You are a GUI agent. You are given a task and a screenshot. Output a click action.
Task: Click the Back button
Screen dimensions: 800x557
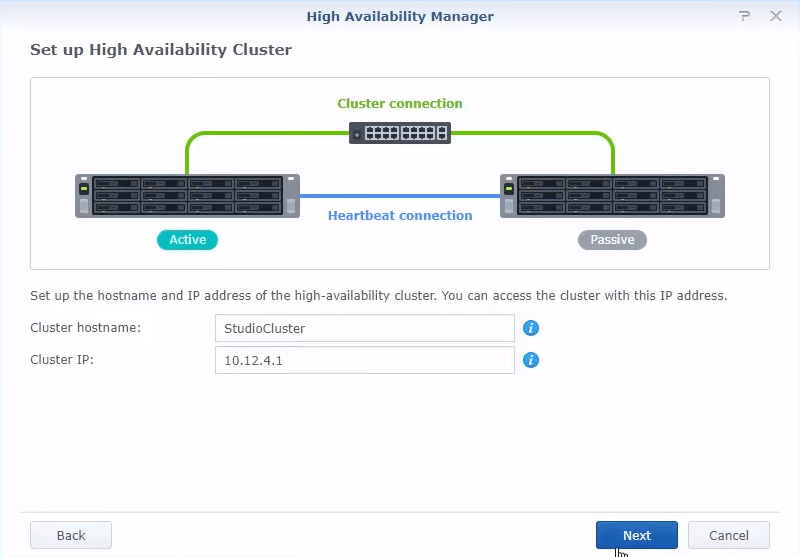71,535
